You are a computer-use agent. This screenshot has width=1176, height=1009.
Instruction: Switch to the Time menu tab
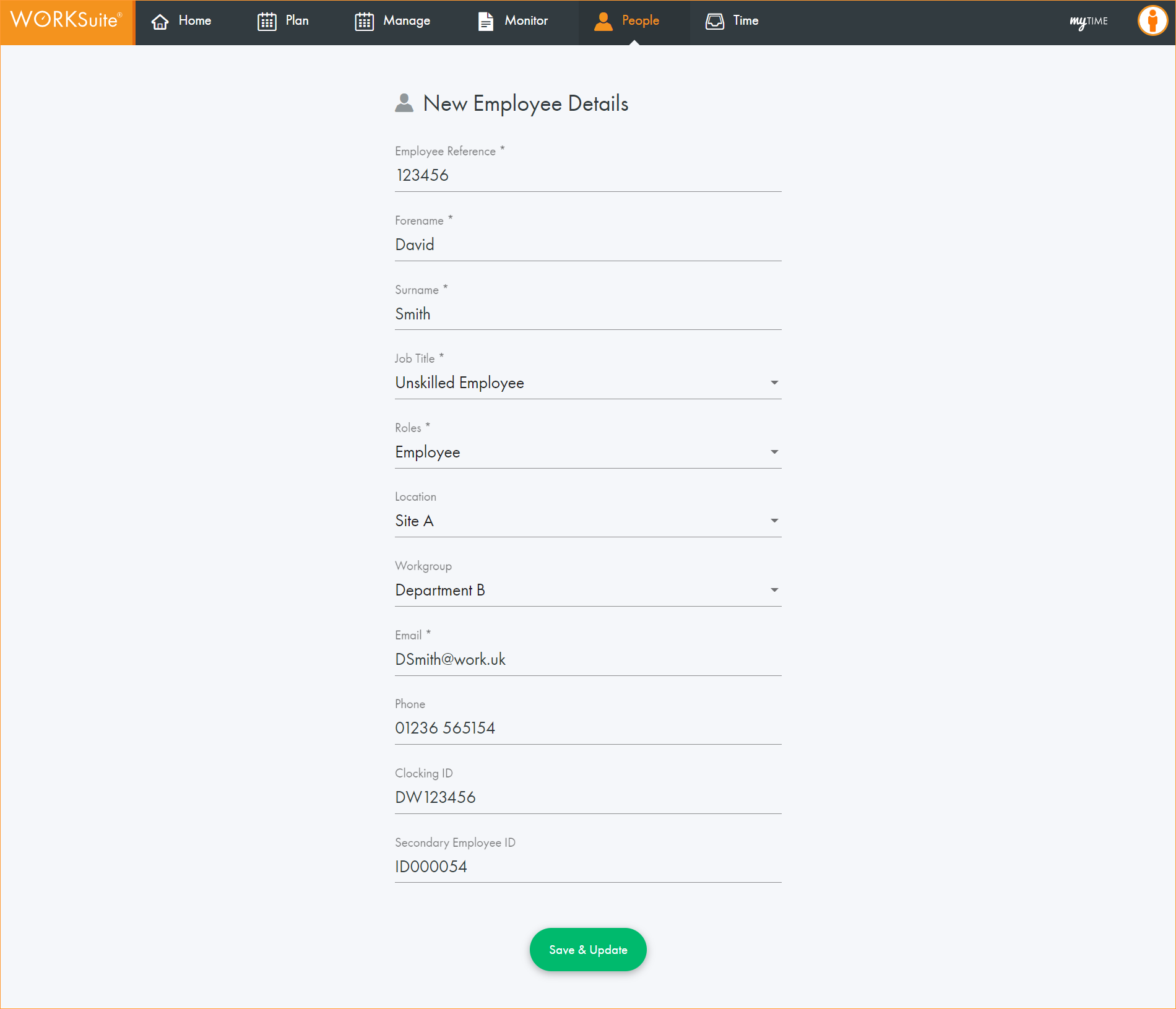point(745,21)
